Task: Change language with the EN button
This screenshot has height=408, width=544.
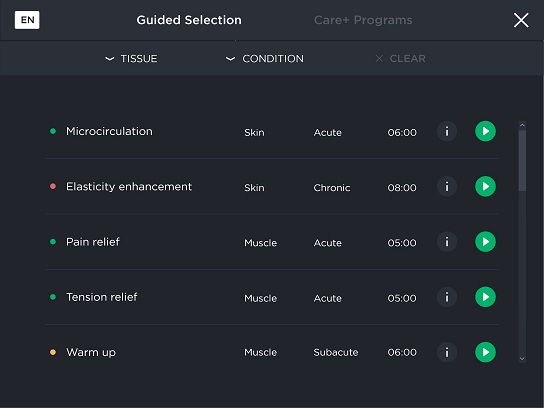Action: 27,20
